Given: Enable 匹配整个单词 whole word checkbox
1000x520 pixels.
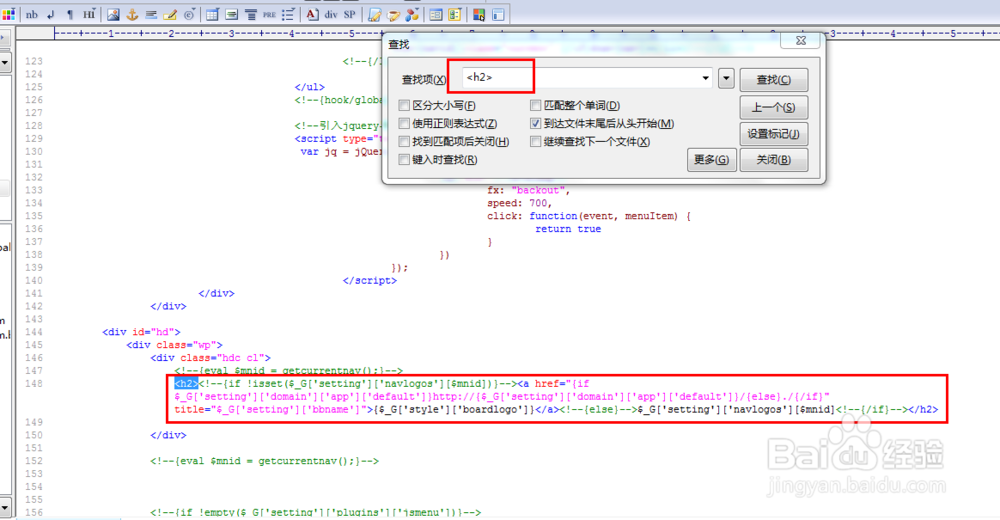Looking at the screenshot, I should click(x=536, y=105).
